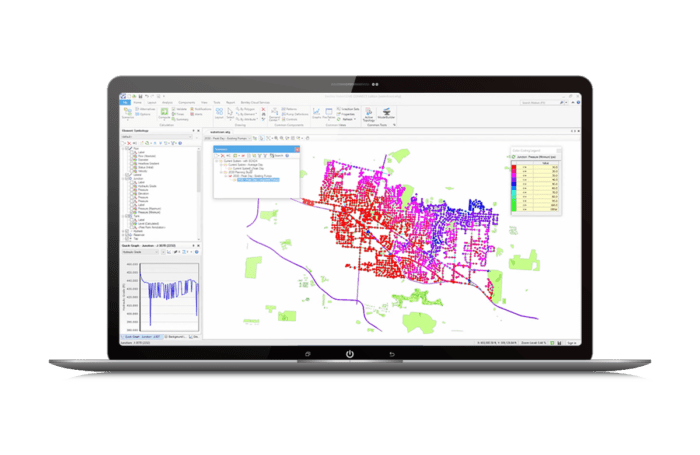Select the watertown.wtg document tab
Screen dimensions: 700x455
coord(221,132)
